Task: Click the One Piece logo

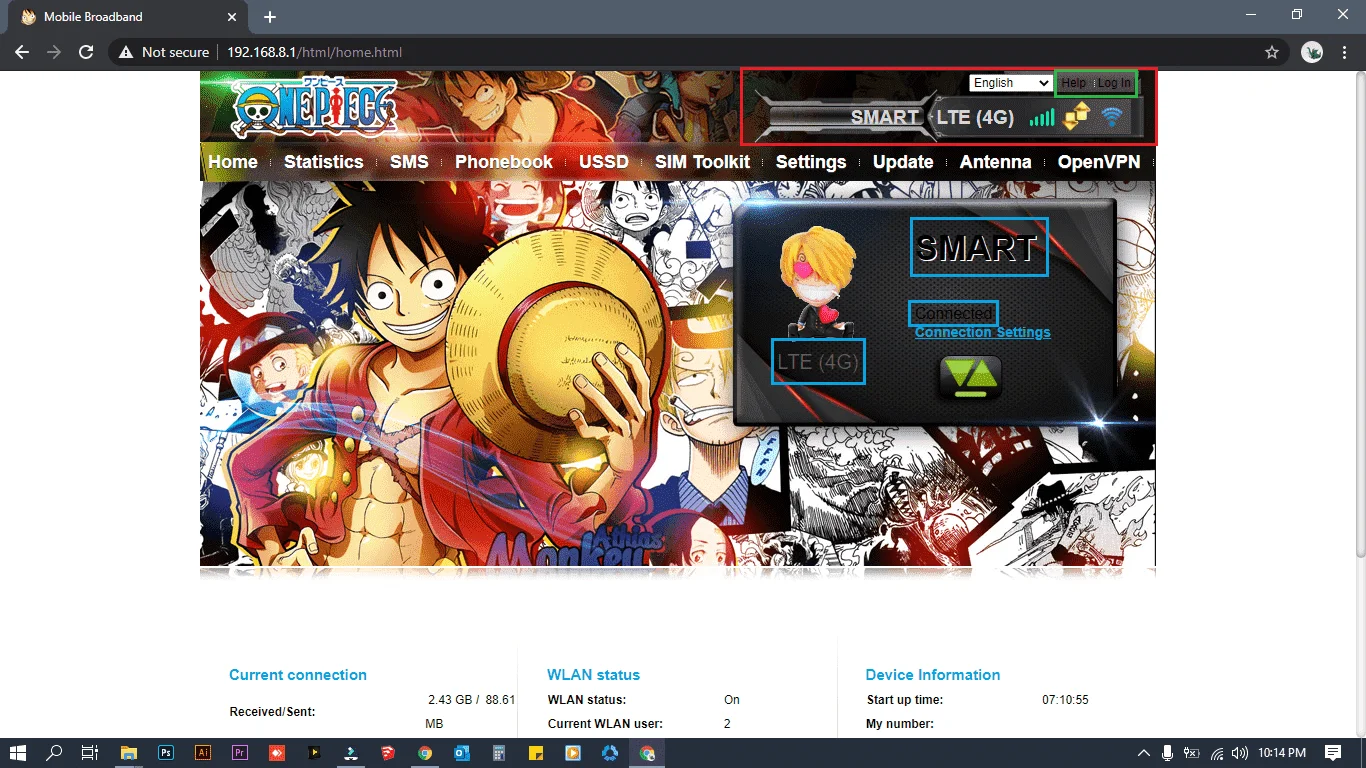Action: pyautogui.click(x=314, y=105)
